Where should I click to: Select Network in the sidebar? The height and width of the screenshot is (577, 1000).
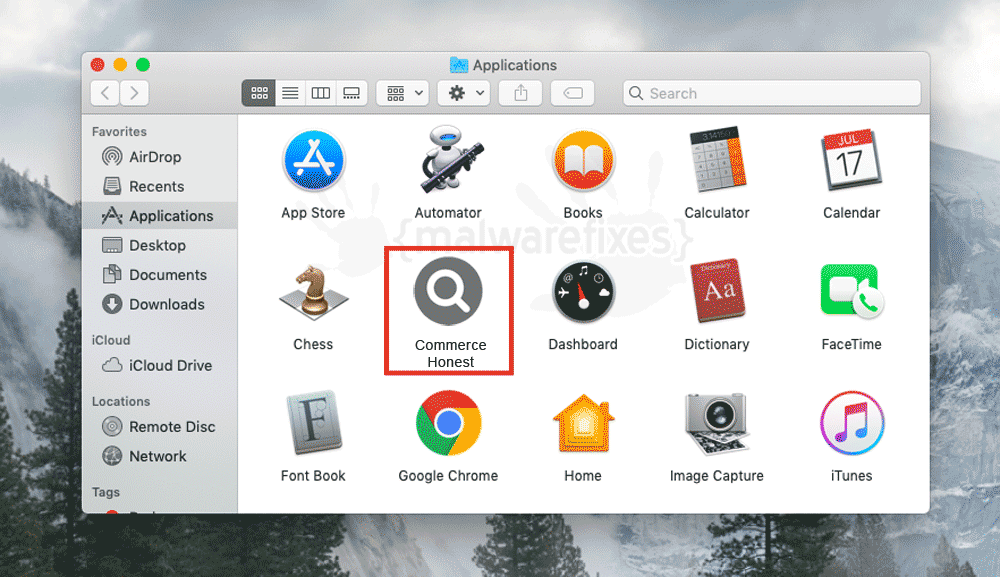[x=159, y=456]
